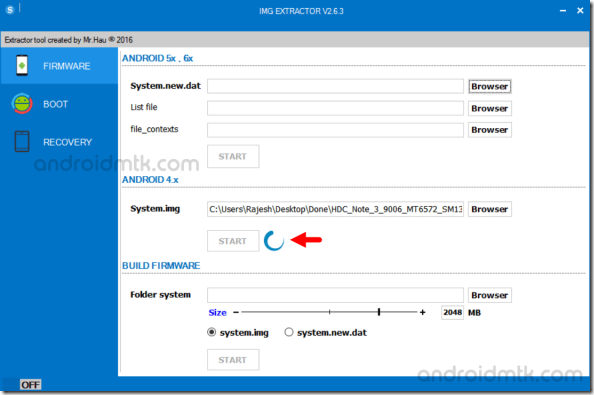This screenshot has width=594, height=395.
Task: Open the FIRMWARE section in sidebar
Action: 59,66
